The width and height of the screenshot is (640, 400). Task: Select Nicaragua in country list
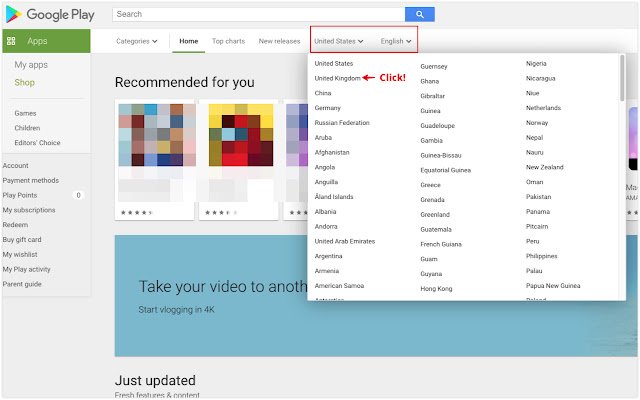[x=540, y=78]
